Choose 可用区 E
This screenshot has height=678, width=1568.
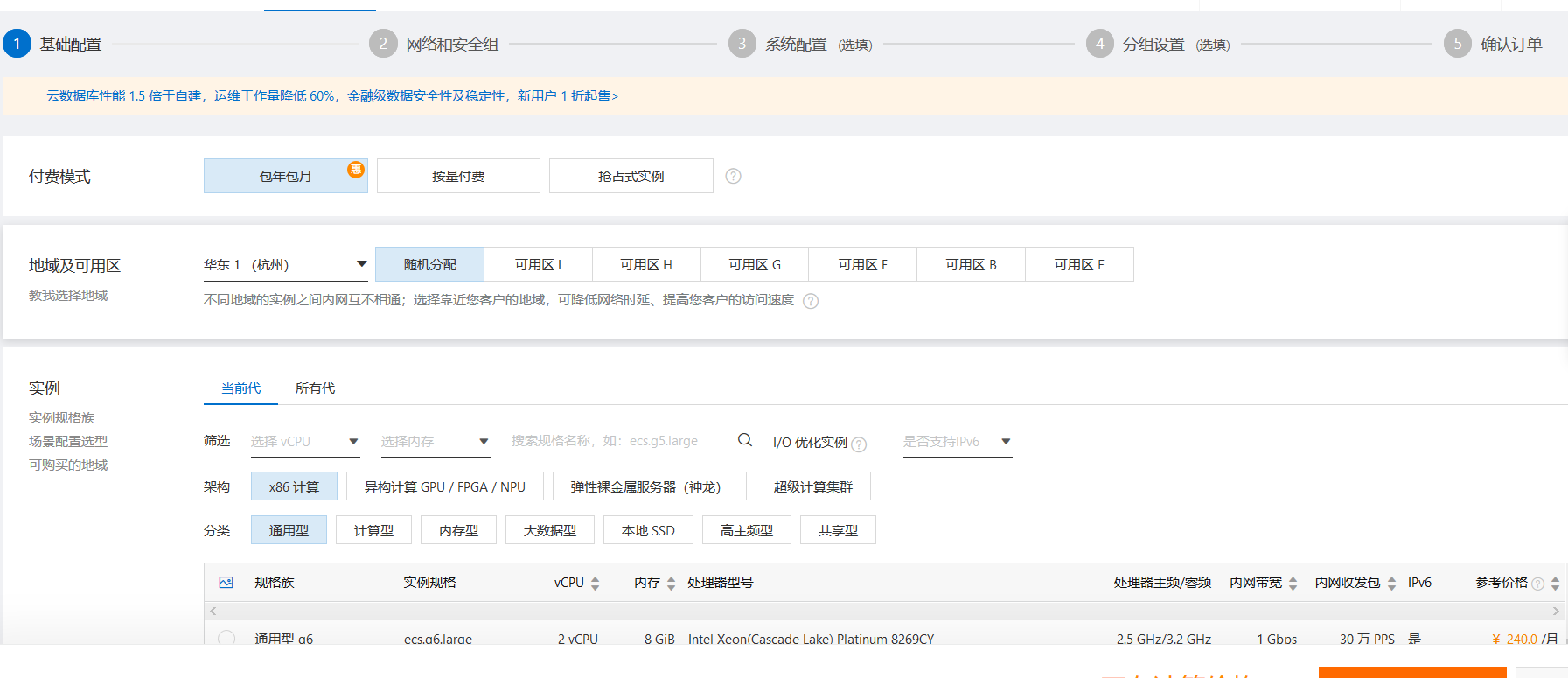[1079, 264]
